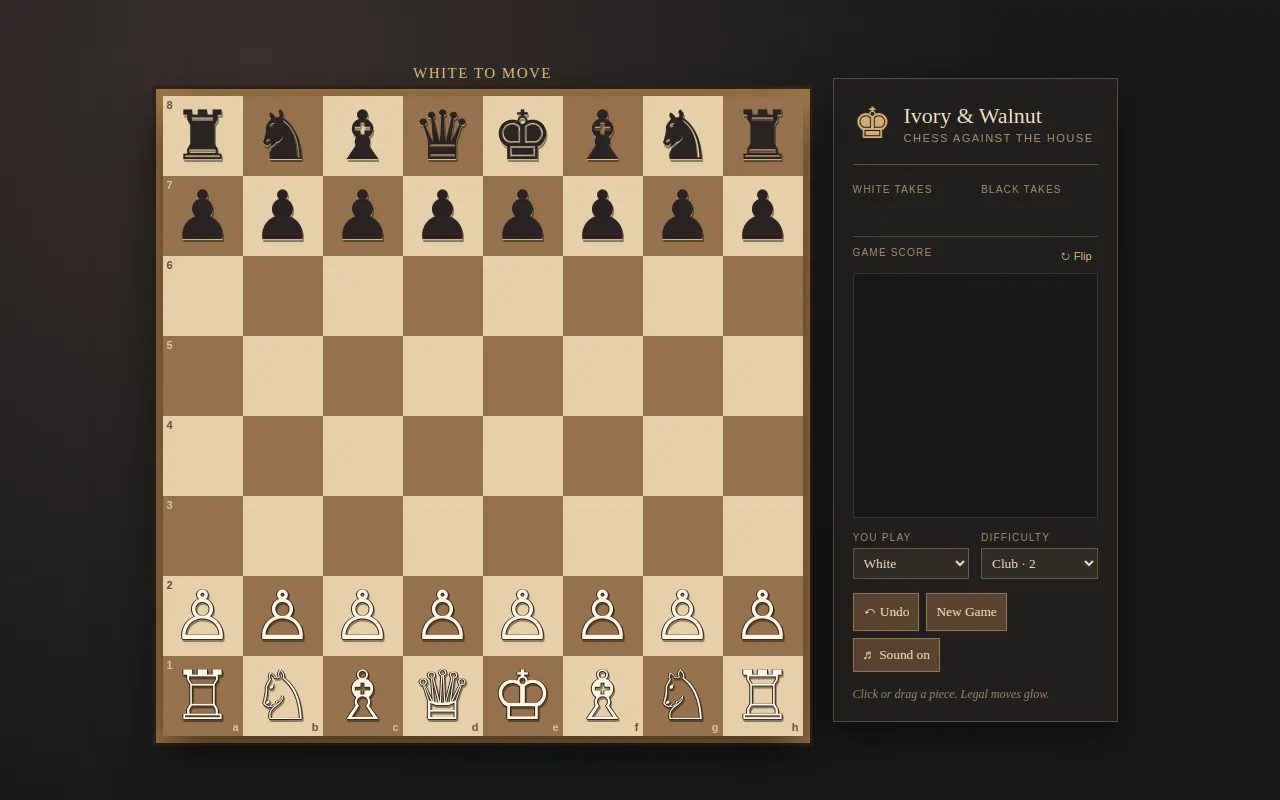Click the black king on e8
Viewport: 1280px width, 800px height.
tap(523, 136)
